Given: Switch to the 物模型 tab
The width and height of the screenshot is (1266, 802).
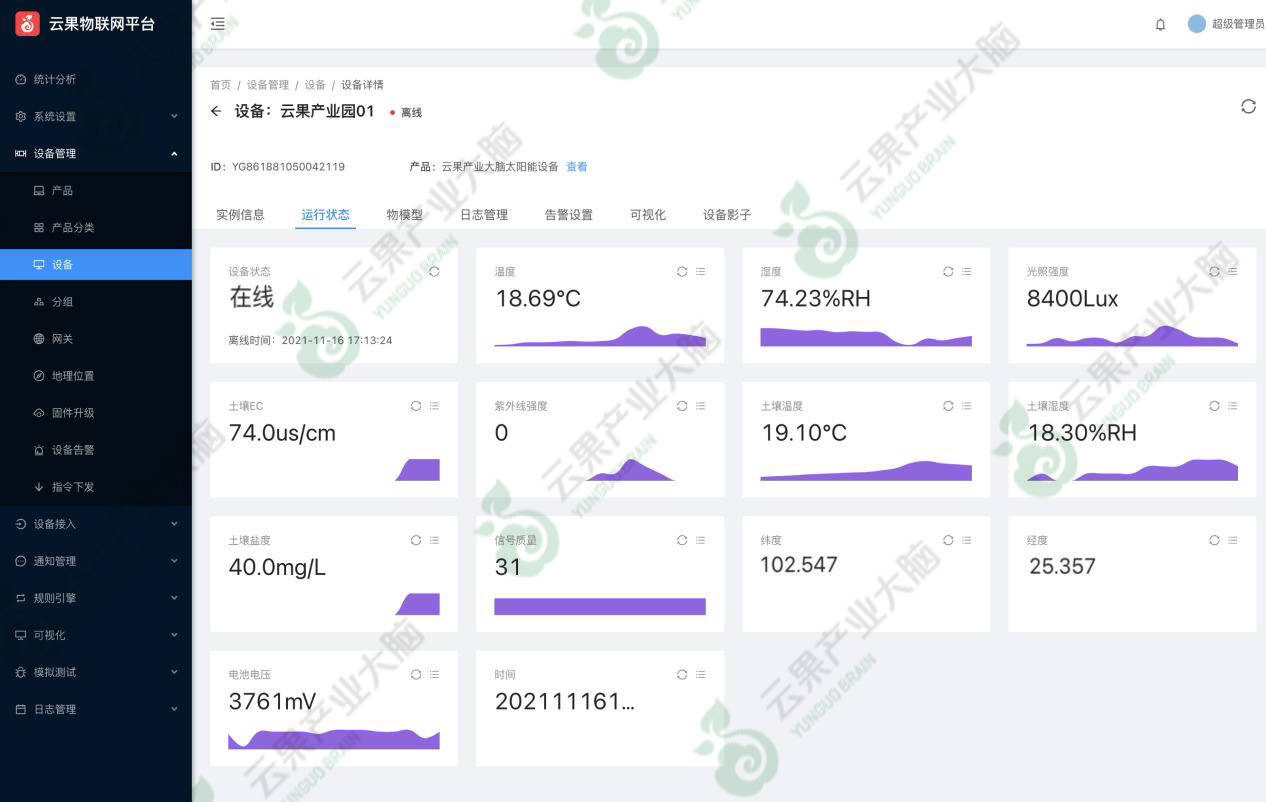Looking at the screenshot, I should click(405, 214).
